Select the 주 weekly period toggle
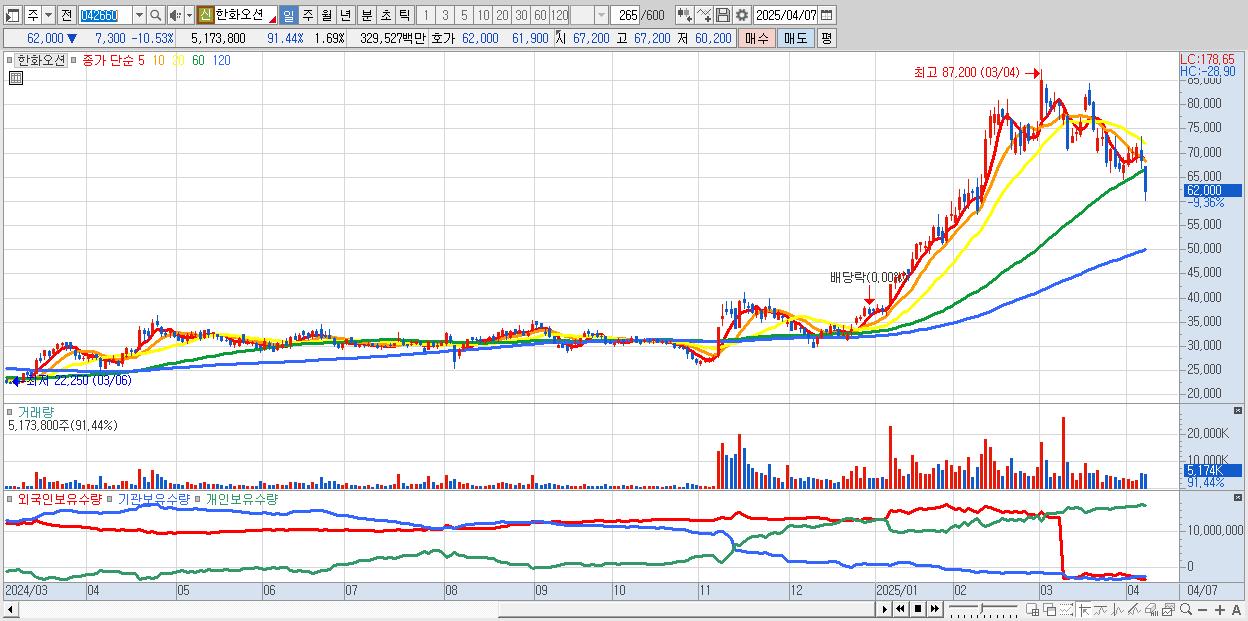1248x621 pixels. pyautogui.click(x=307, y=15)
